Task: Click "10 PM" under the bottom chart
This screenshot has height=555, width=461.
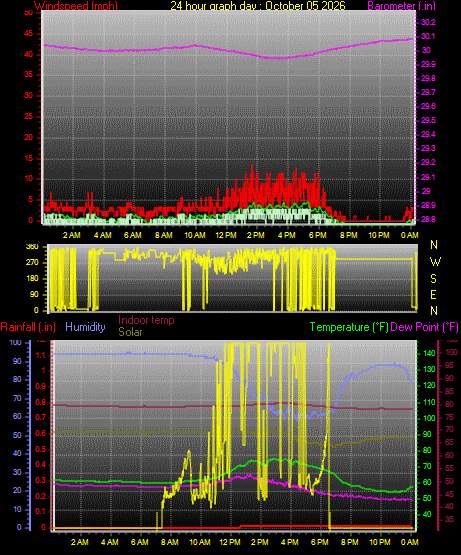Action: [x=380, y=542]
